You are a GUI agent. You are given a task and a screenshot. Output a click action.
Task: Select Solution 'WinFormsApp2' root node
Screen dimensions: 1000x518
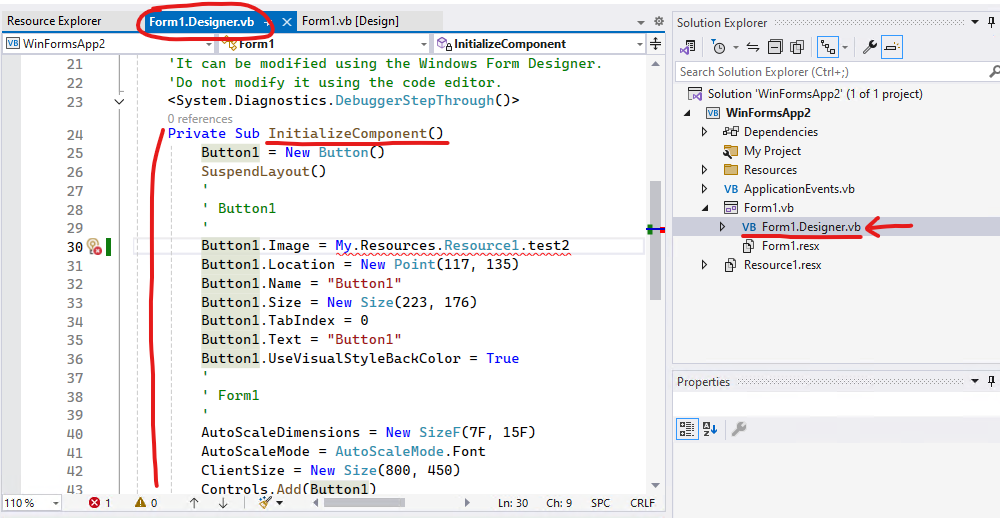pyautogui.click(x=814, y=94)
